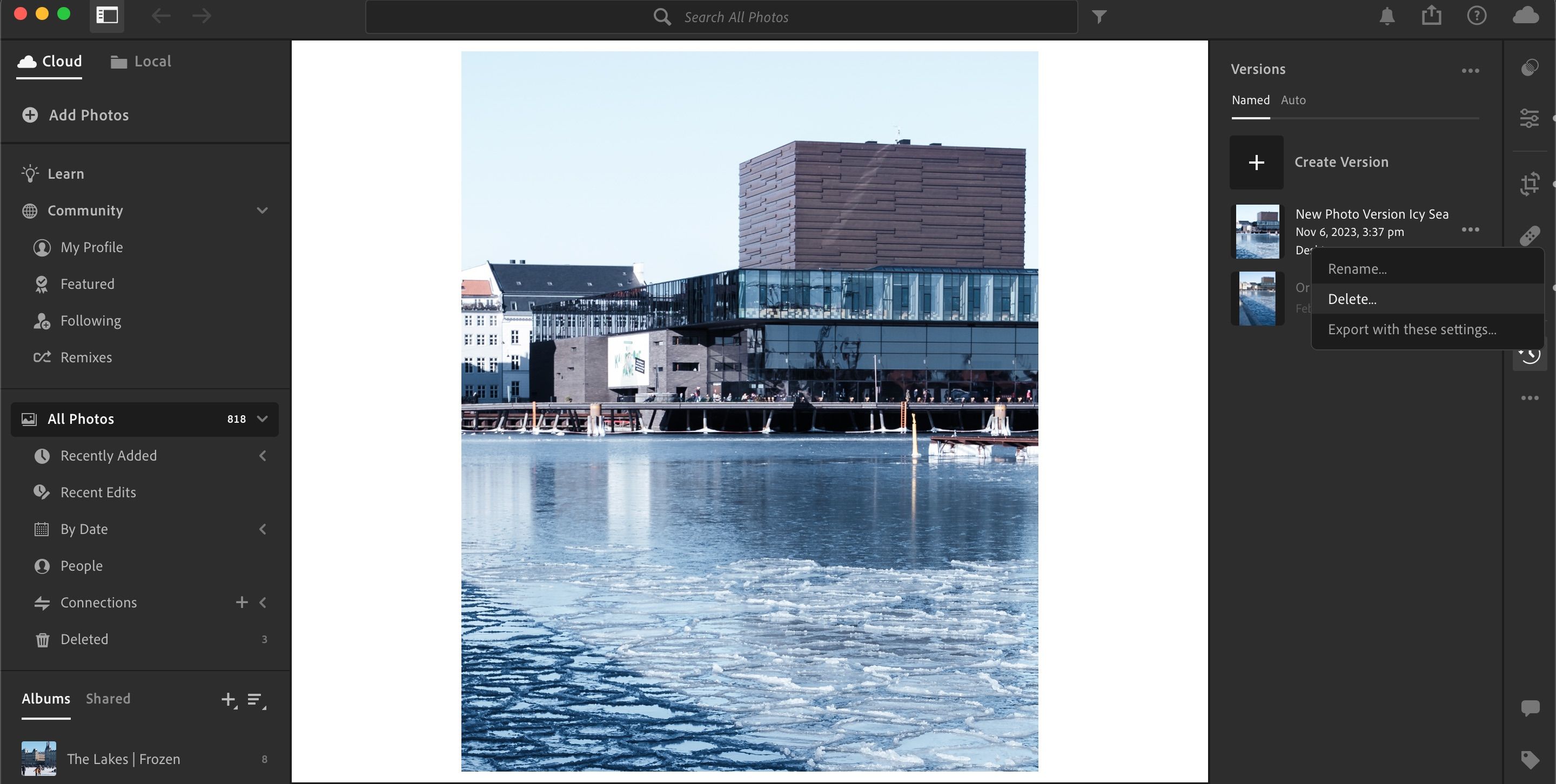This screenshot has width=1556, height=784.
Task: Collapse the Community section
Action: 262,210
